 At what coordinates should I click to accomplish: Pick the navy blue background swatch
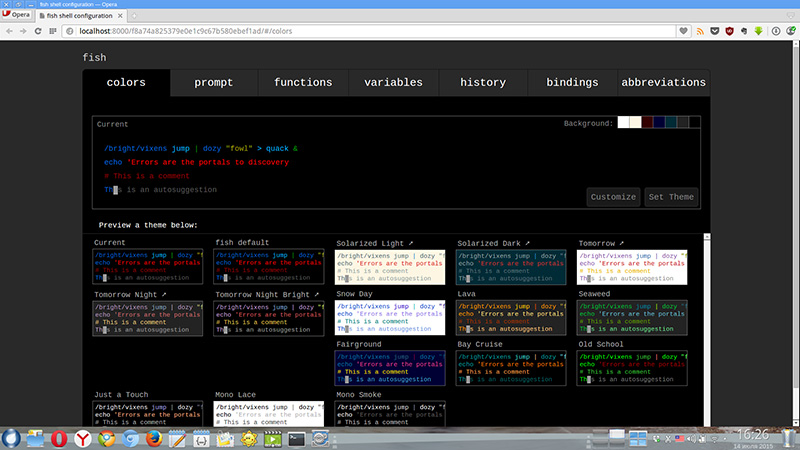click(x=659, y=122)
